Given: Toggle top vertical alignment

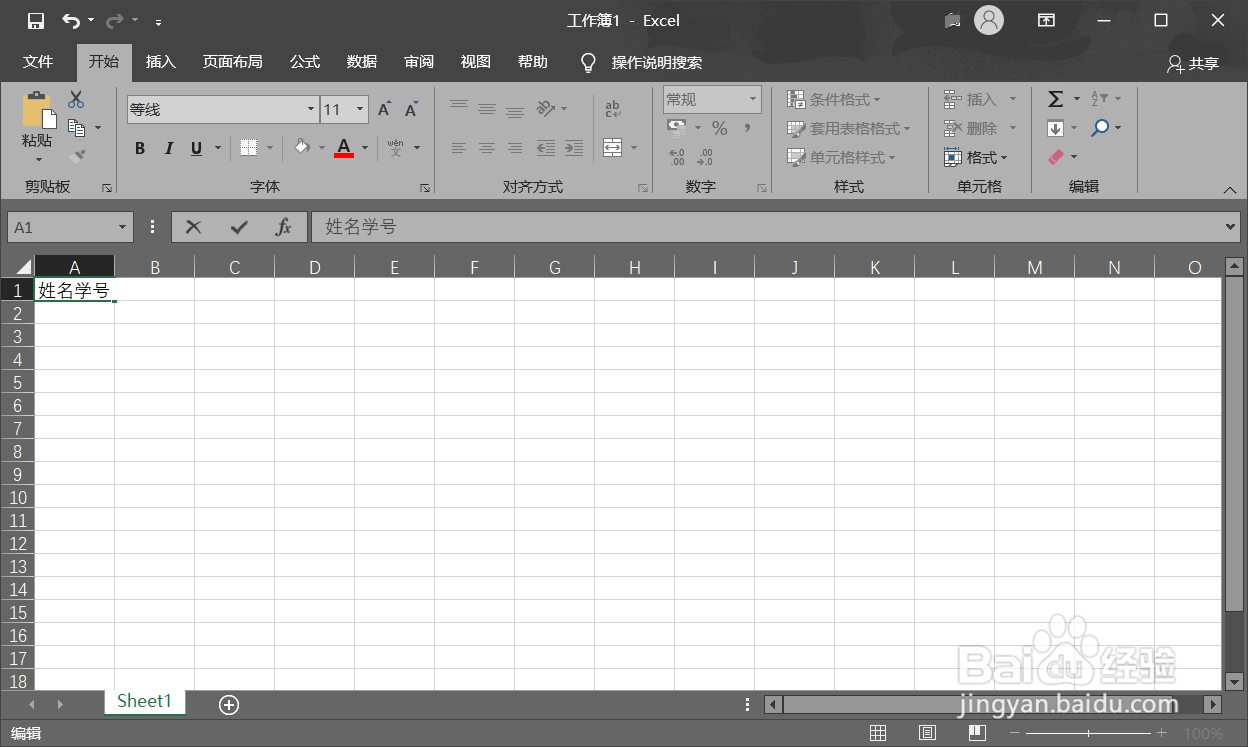Looking at the screenshot, I should coord(459,106).
